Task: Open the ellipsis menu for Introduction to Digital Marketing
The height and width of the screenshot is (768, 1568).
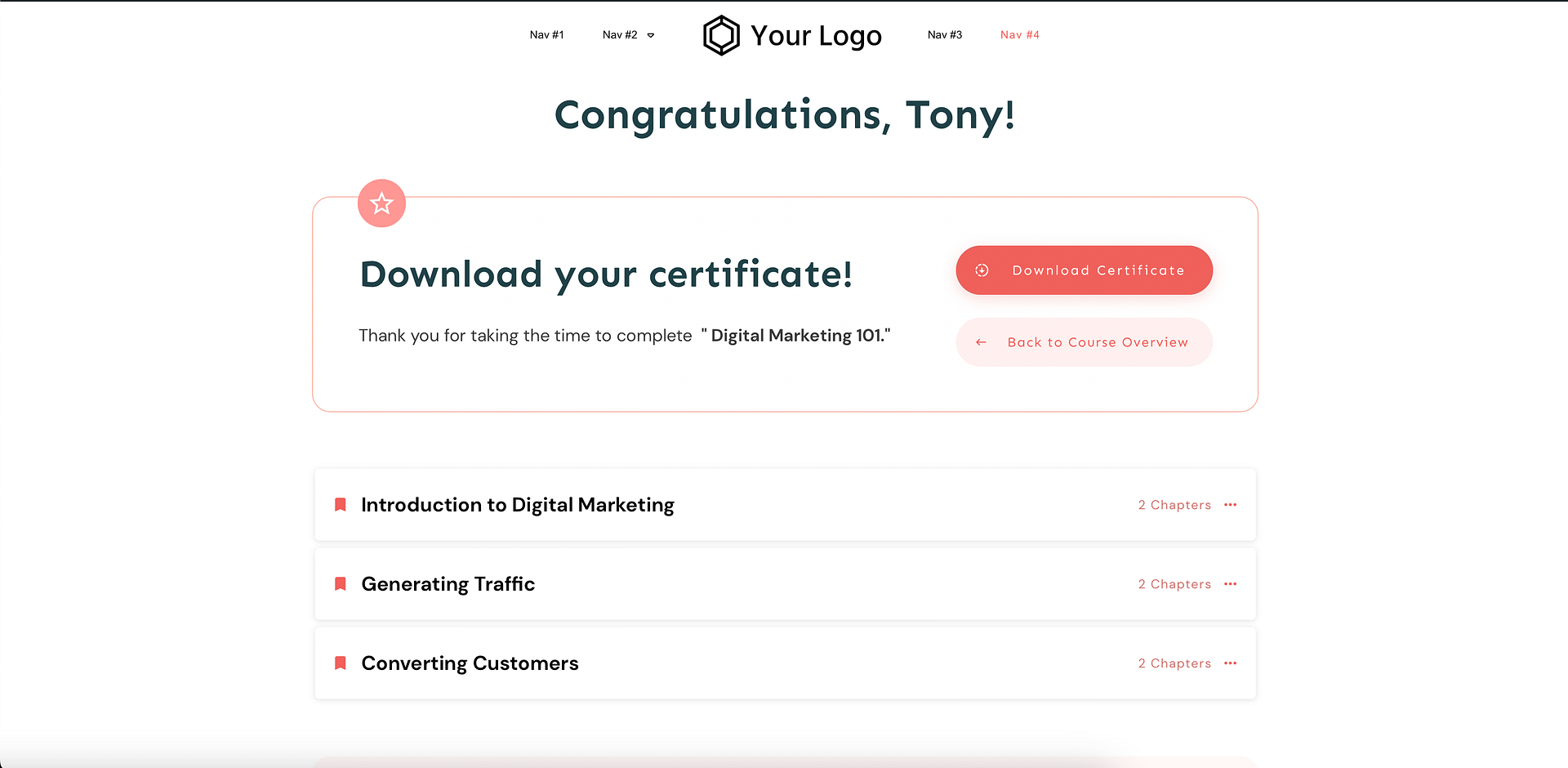Action: [1231, 504]
